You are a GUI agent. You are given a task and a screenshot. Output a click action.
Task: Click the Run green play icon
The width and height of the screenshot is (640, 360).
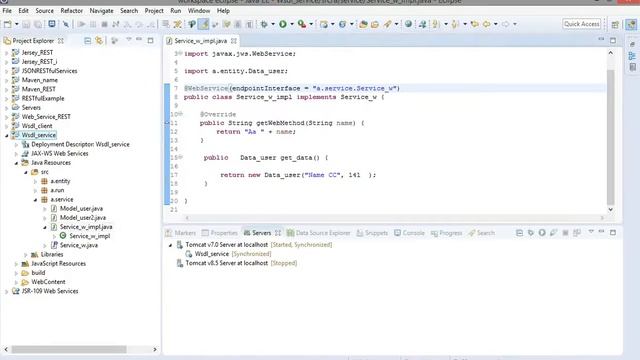(282, 24)
